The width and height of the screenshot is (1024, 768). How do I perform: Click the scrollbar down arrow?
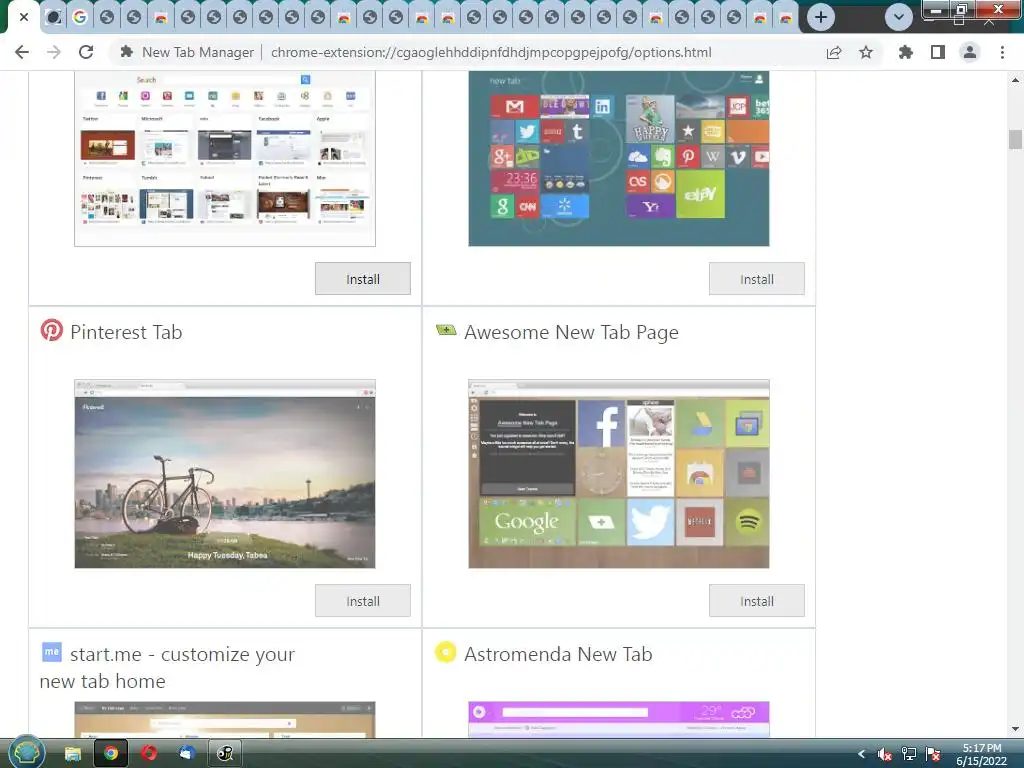[x=1015, y=729]
